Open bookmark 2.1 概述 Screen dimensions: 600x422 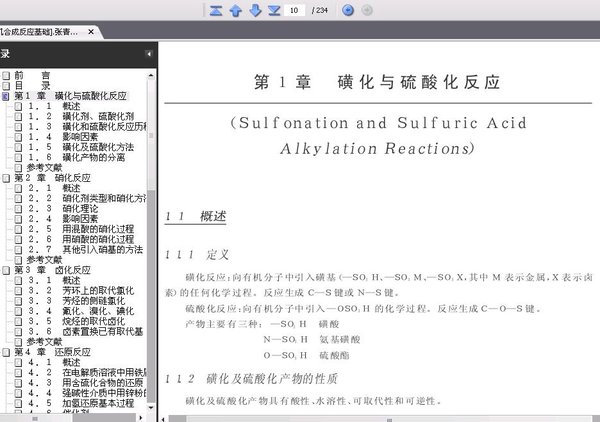tap(54, 188)
